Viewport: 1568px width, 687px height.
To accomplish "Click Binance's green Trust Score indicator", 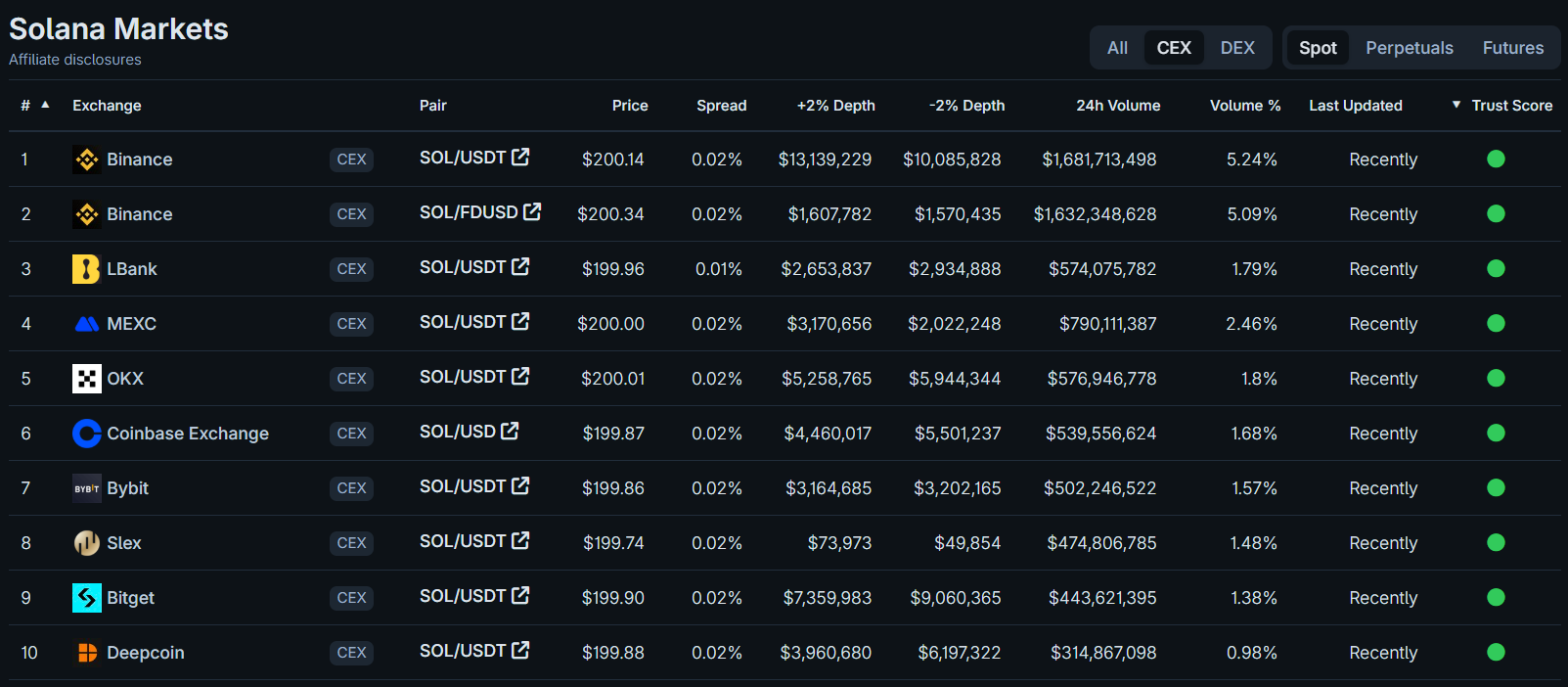I will pyautogui.click(x=1496, y=159).
